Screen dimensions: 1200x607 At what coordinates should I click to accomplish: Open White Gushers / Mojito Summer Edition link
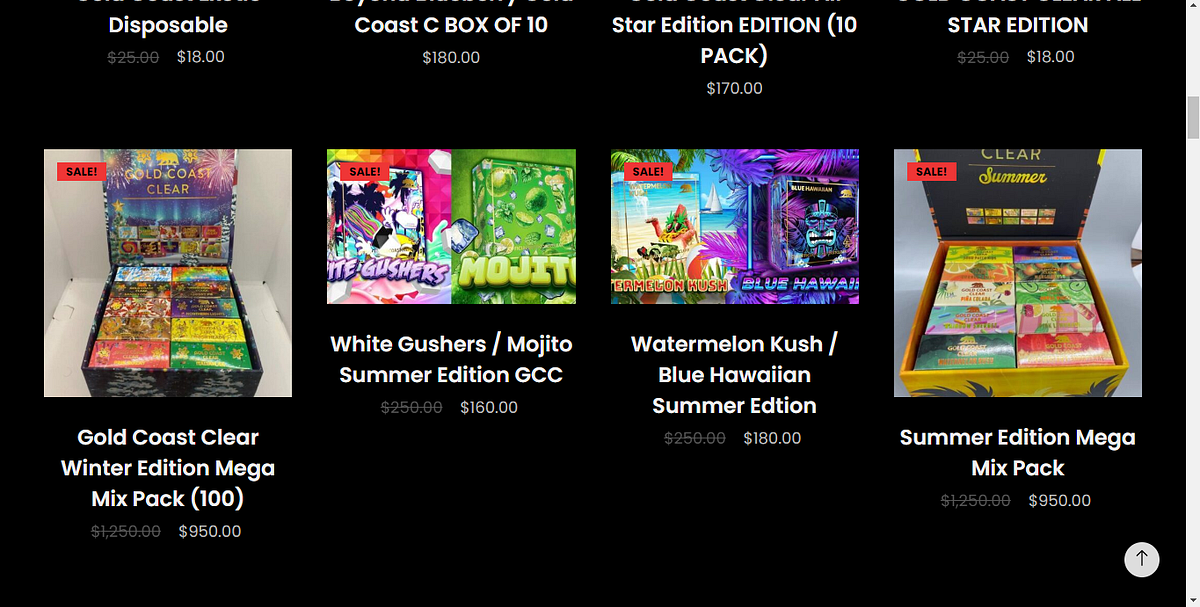451,359
